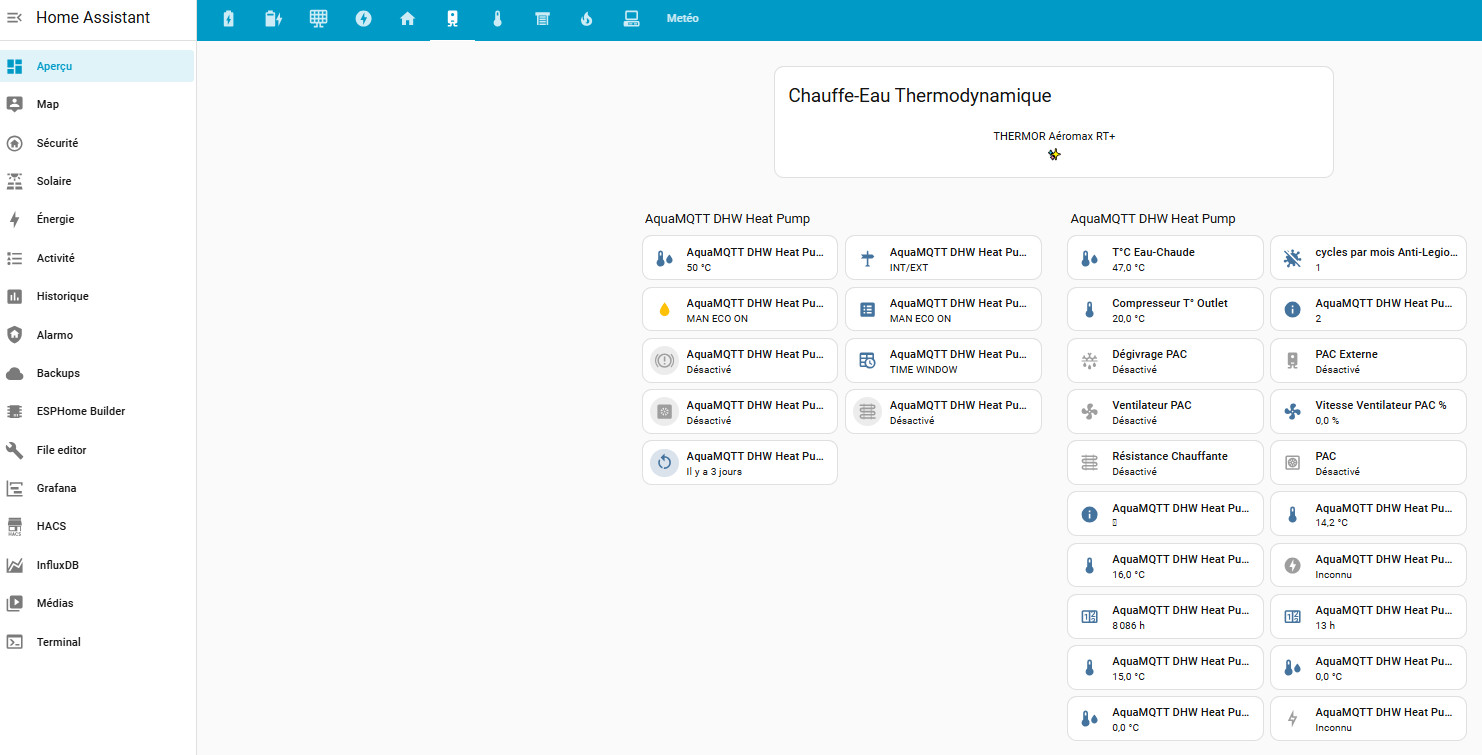This screenshot has width=1482, height=755.
Task: Open the Vitesse Ventilateur PAC % tile
Action: click(1367, 412)
